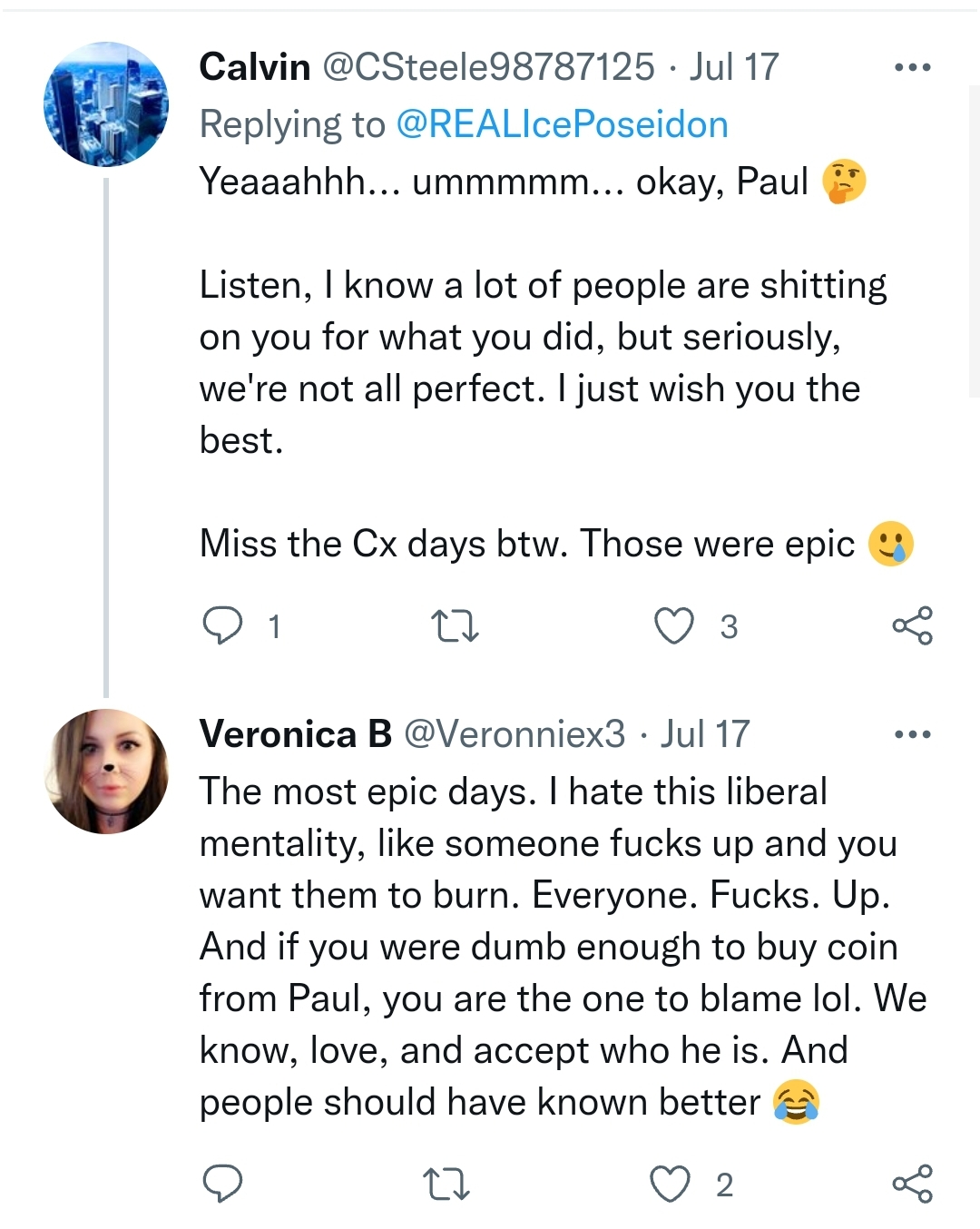This screenshot has width=980, height=1229.
Task: Open the @REALIcePoseidon profile link
Action: [x=562, y=124]
